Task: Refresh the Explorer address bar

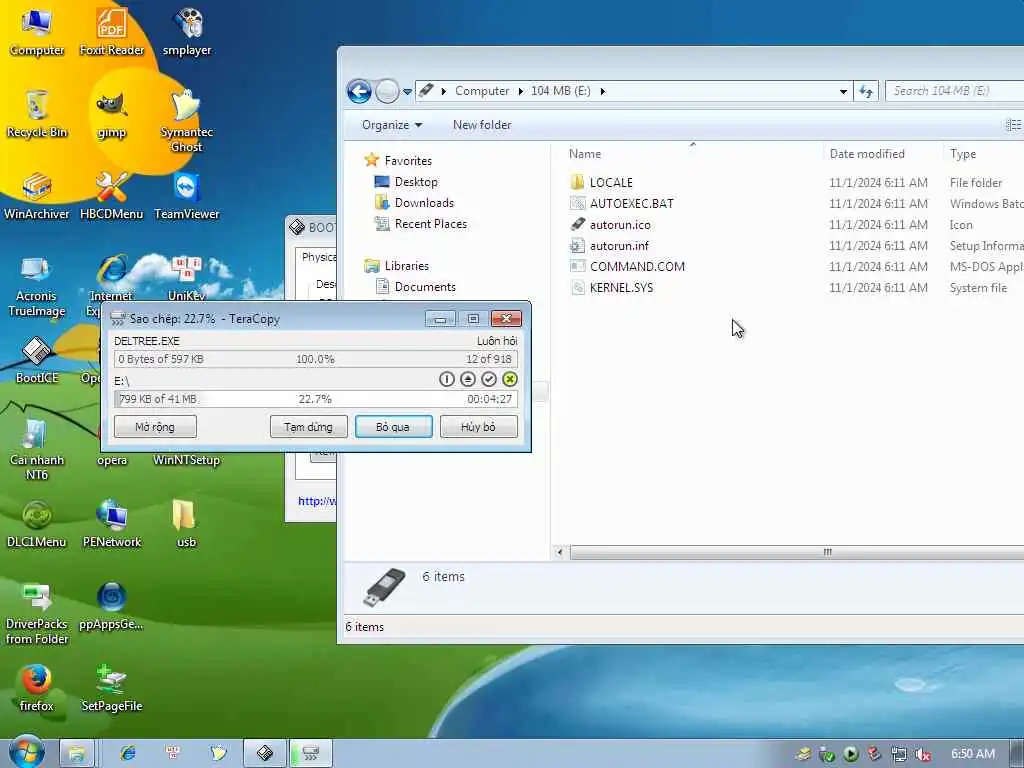Action: point(866,91)
